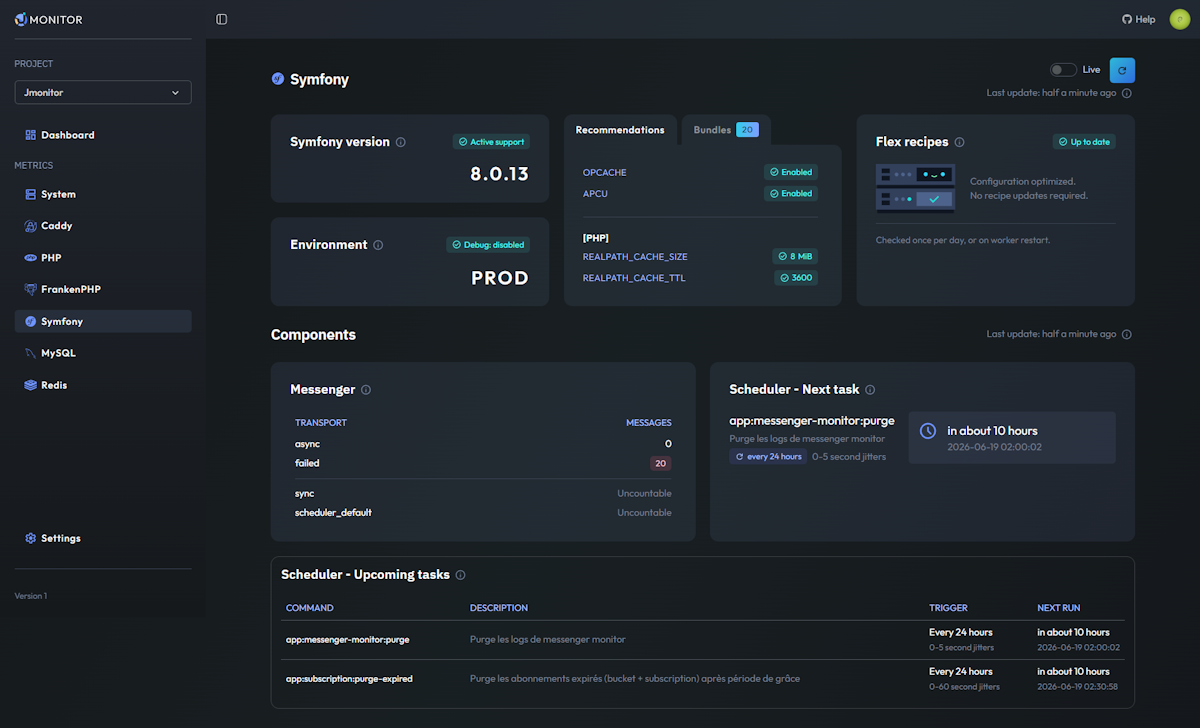
Task: Click the APCU recommendation link
Action: (x=595, y=193)
